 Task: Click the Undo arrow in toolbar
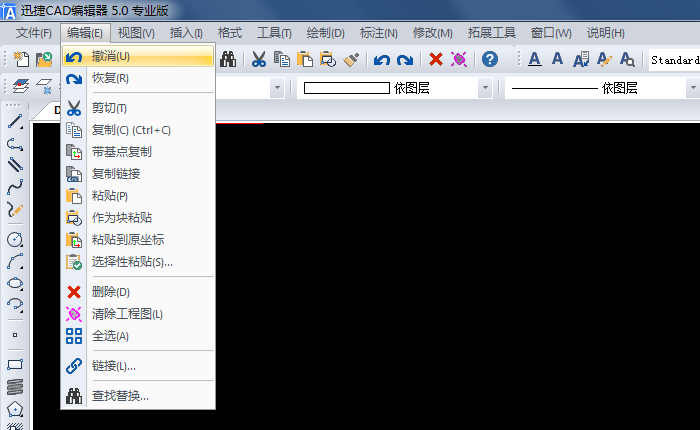click(x=382, y=59)
